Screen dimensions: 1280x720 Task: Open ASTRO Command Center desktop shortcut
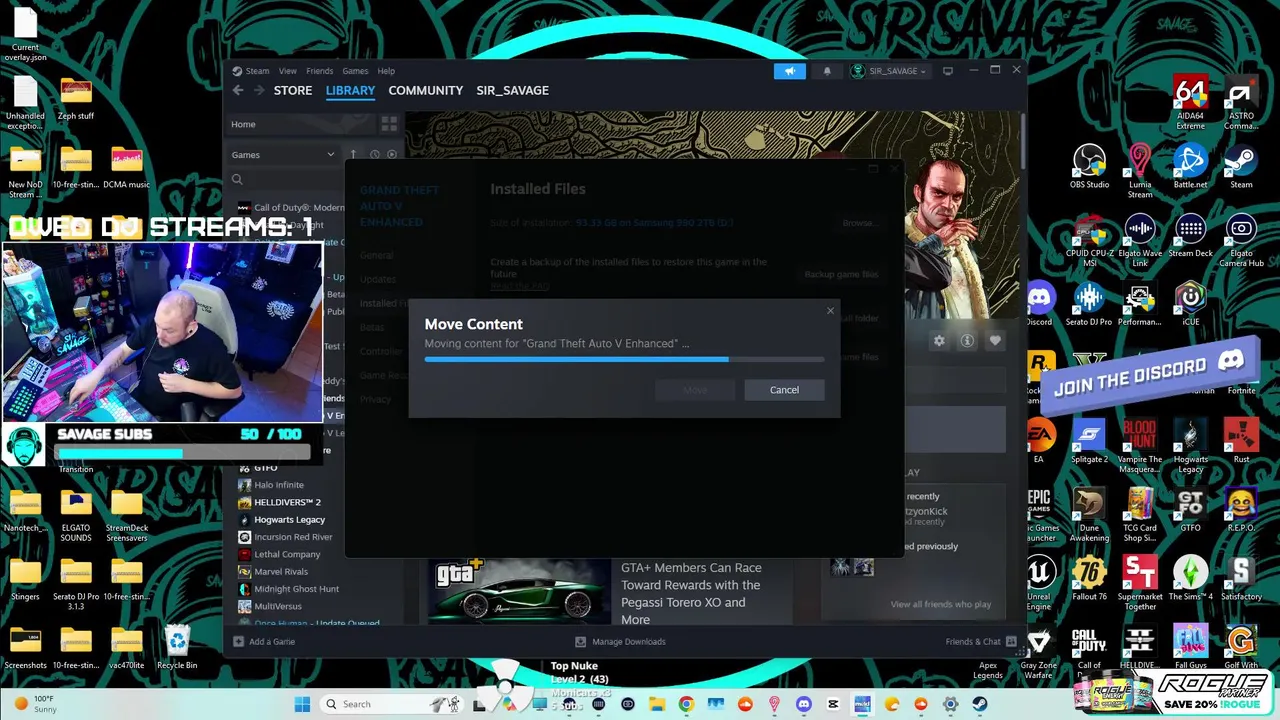click(1241, 102)
